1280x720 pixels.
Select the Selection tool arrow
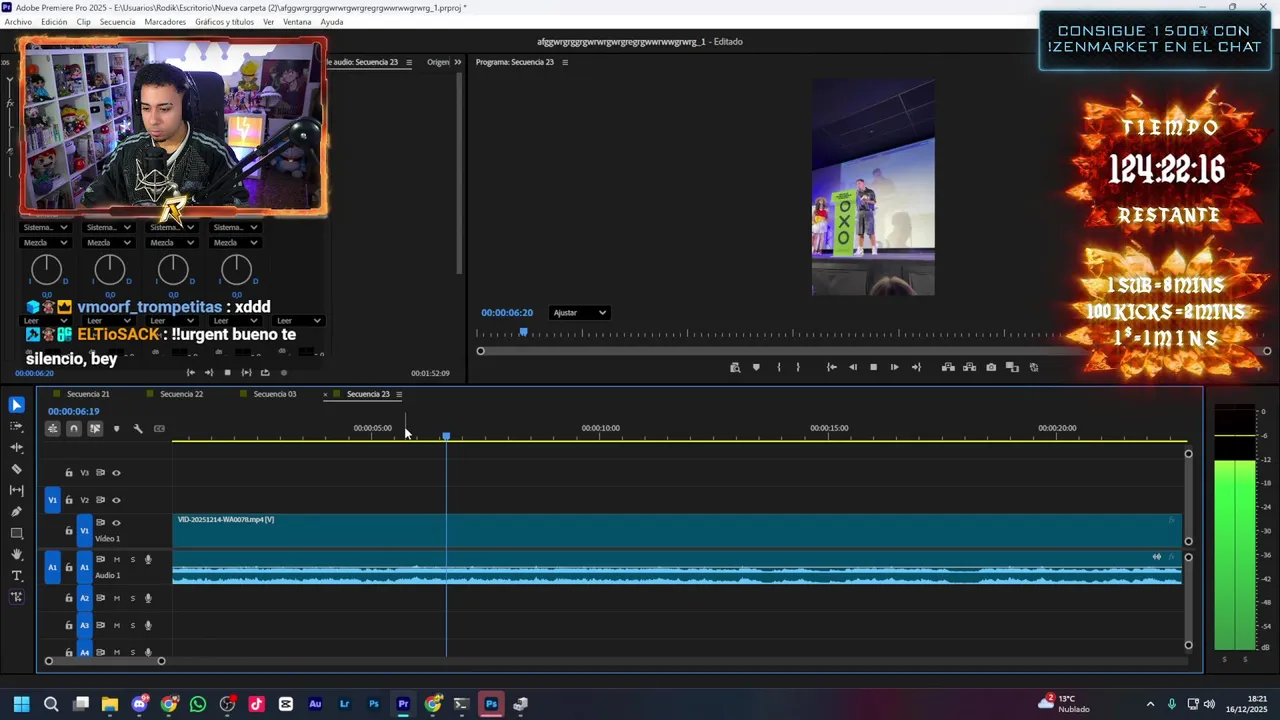[16, 405]
